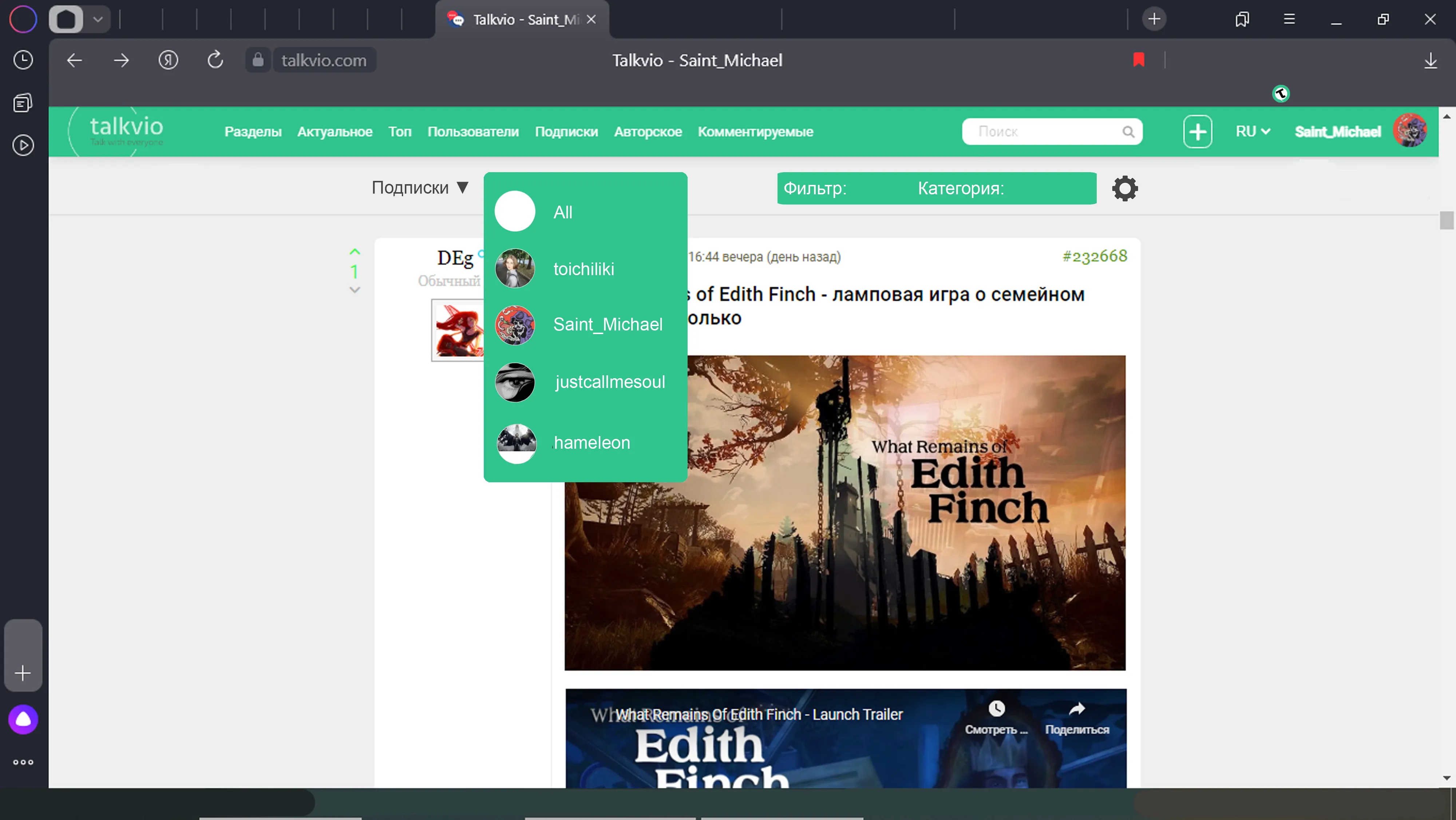Close the Talkvio browser tab

pos(591,19)
